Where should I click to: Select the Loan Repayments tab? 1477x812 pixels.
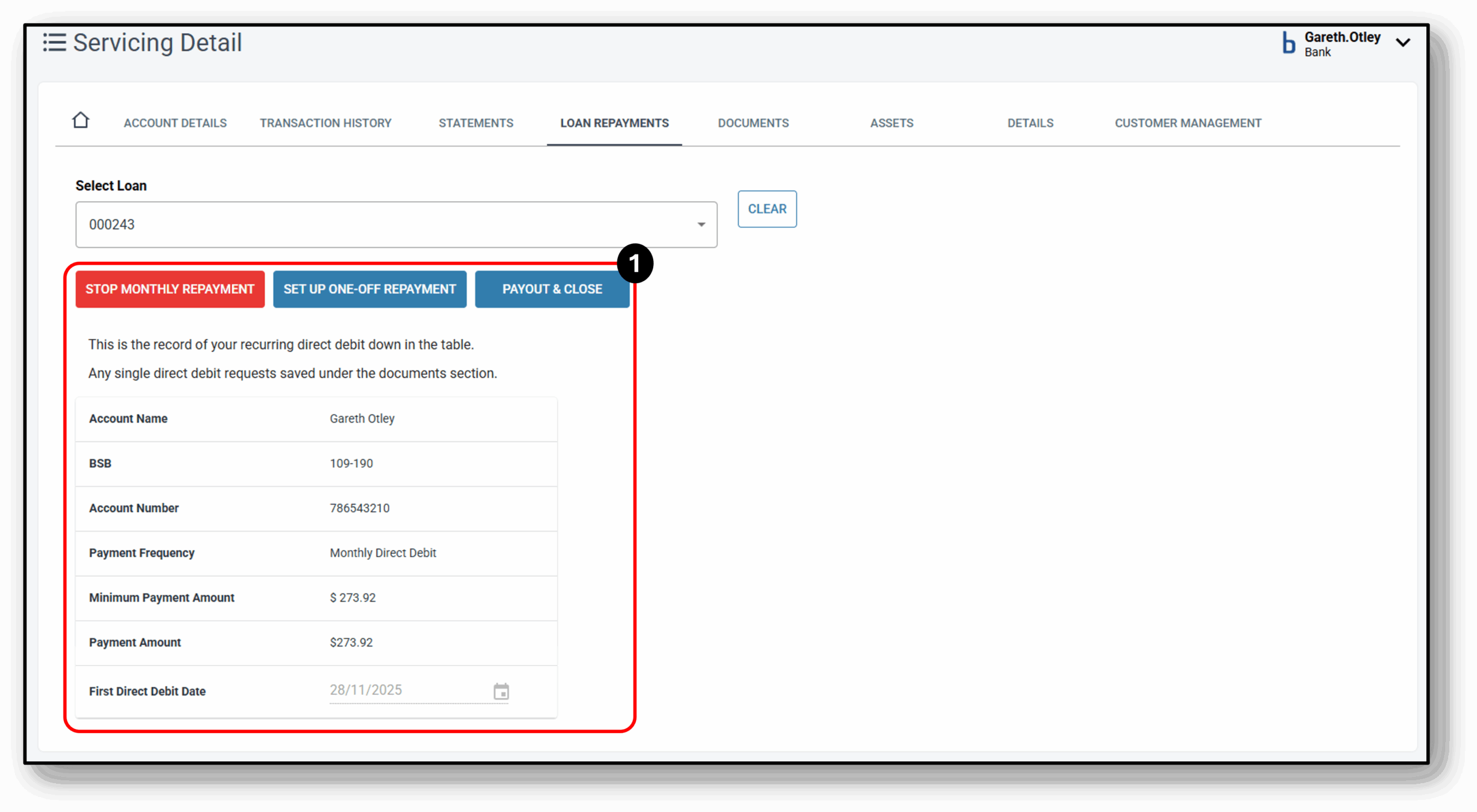point(614,123)
